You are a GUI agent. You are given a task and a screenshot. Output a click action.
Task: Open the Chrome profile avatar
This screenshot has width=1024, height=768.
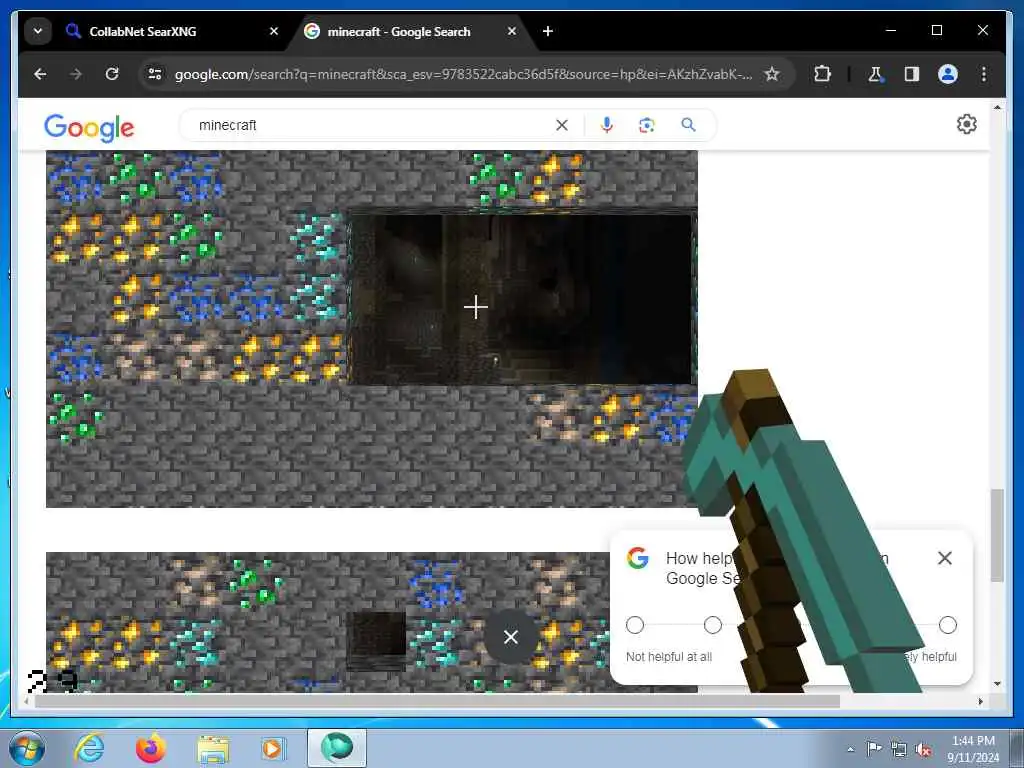tap(948, 74)
